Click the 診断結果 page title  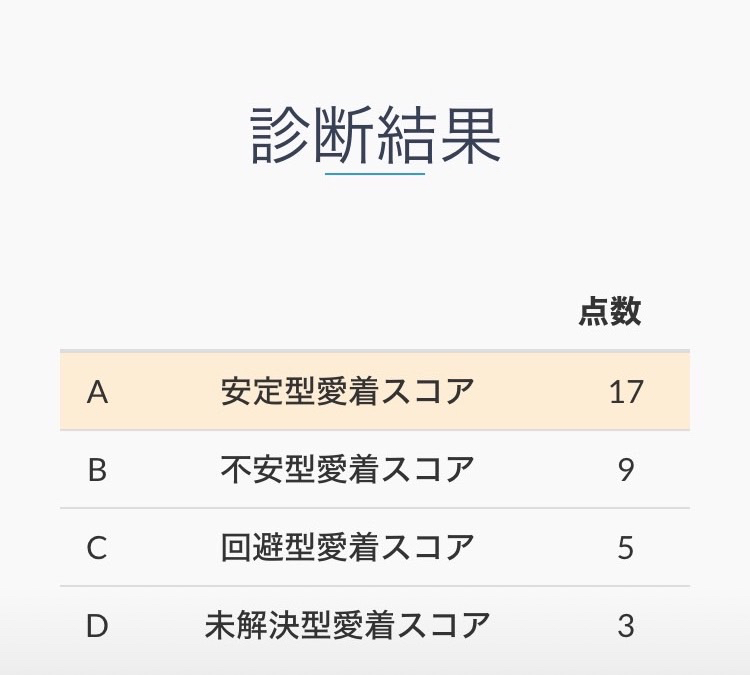pos(375,135)
